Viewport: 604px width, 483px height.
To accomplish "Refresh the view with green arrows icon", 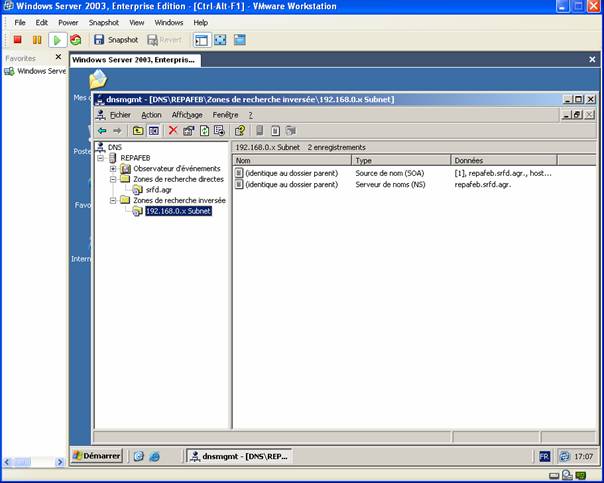I will [x=204, y=131].
